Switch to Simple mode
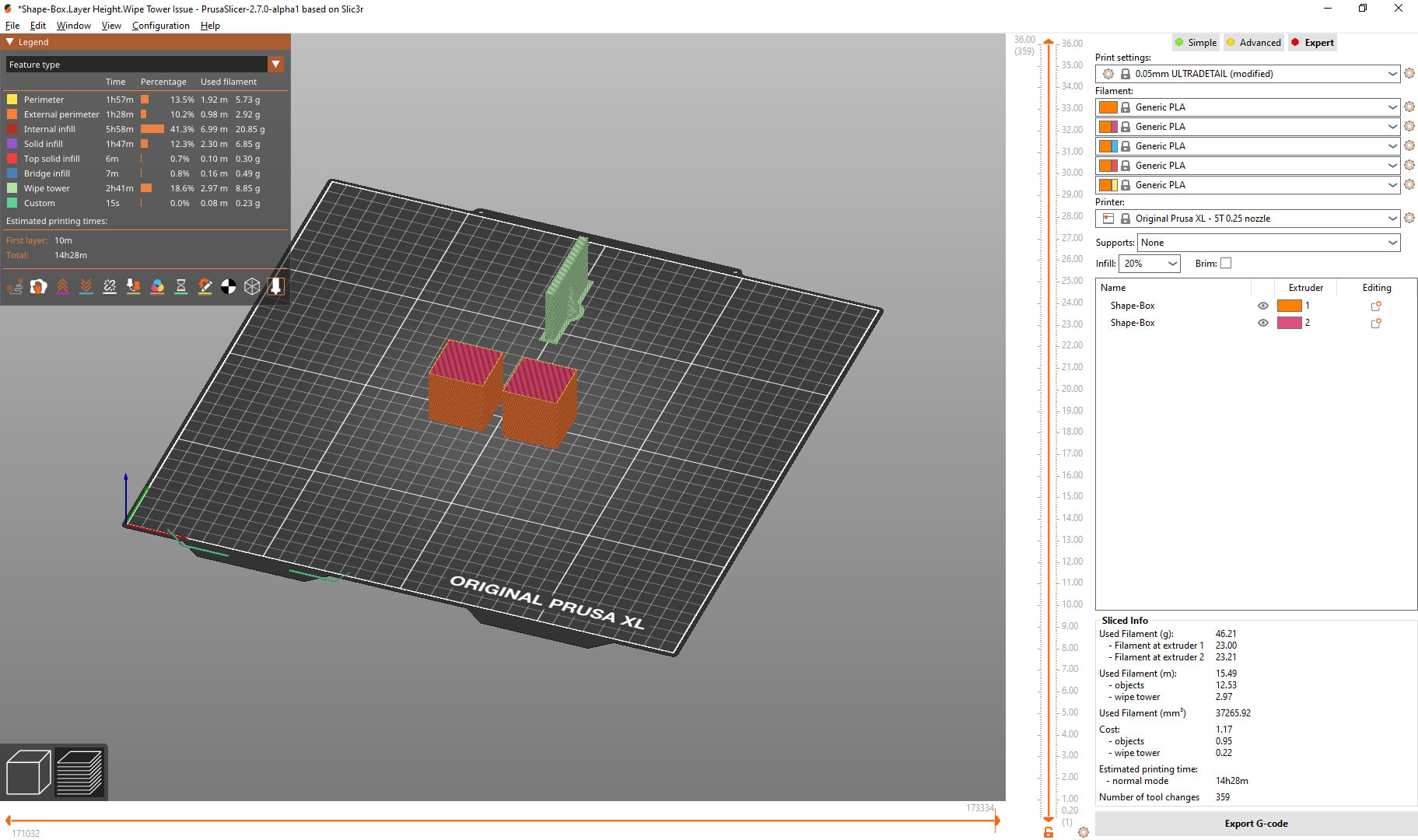This screenshot has width=1418, height=840. [1196, 42]
